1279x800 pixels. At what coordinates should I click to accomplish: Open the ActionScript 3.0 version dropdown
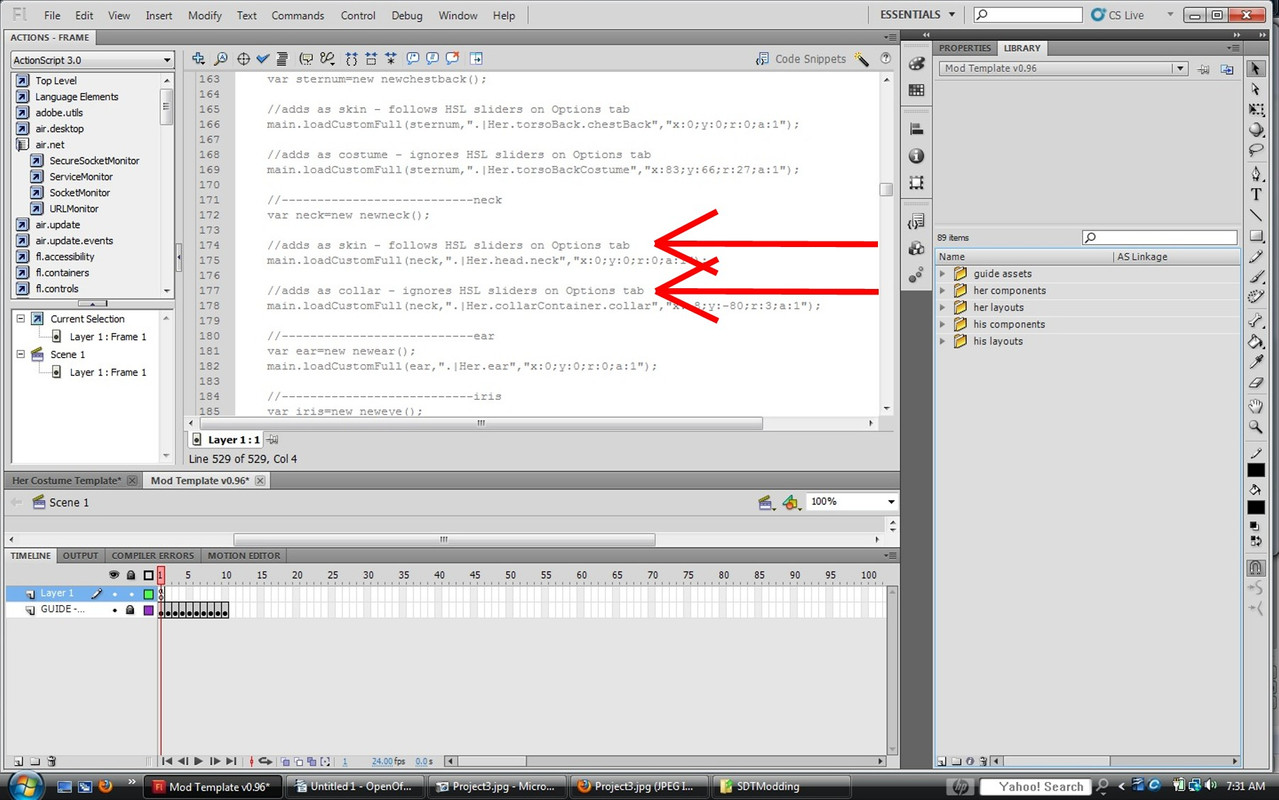click(92, 60)
